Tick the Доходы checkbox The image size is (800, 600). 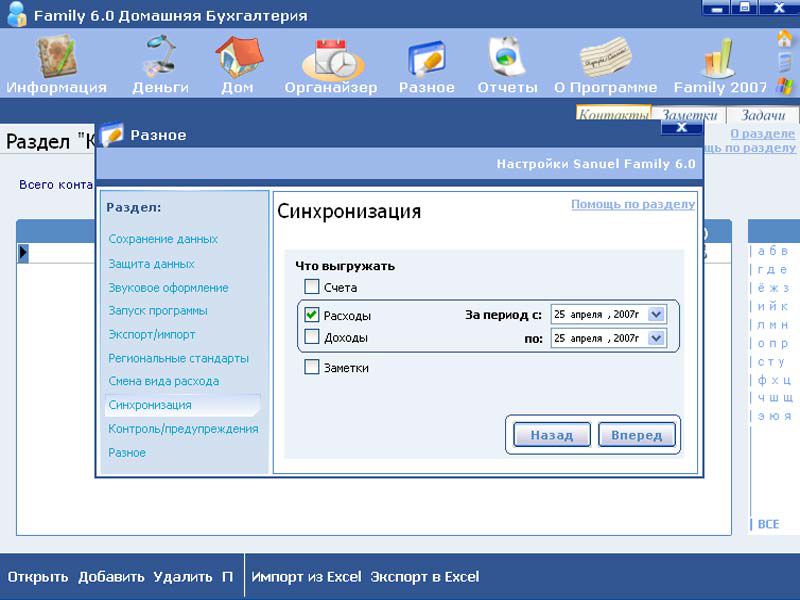pyautogui.click(x=312, y=337)
